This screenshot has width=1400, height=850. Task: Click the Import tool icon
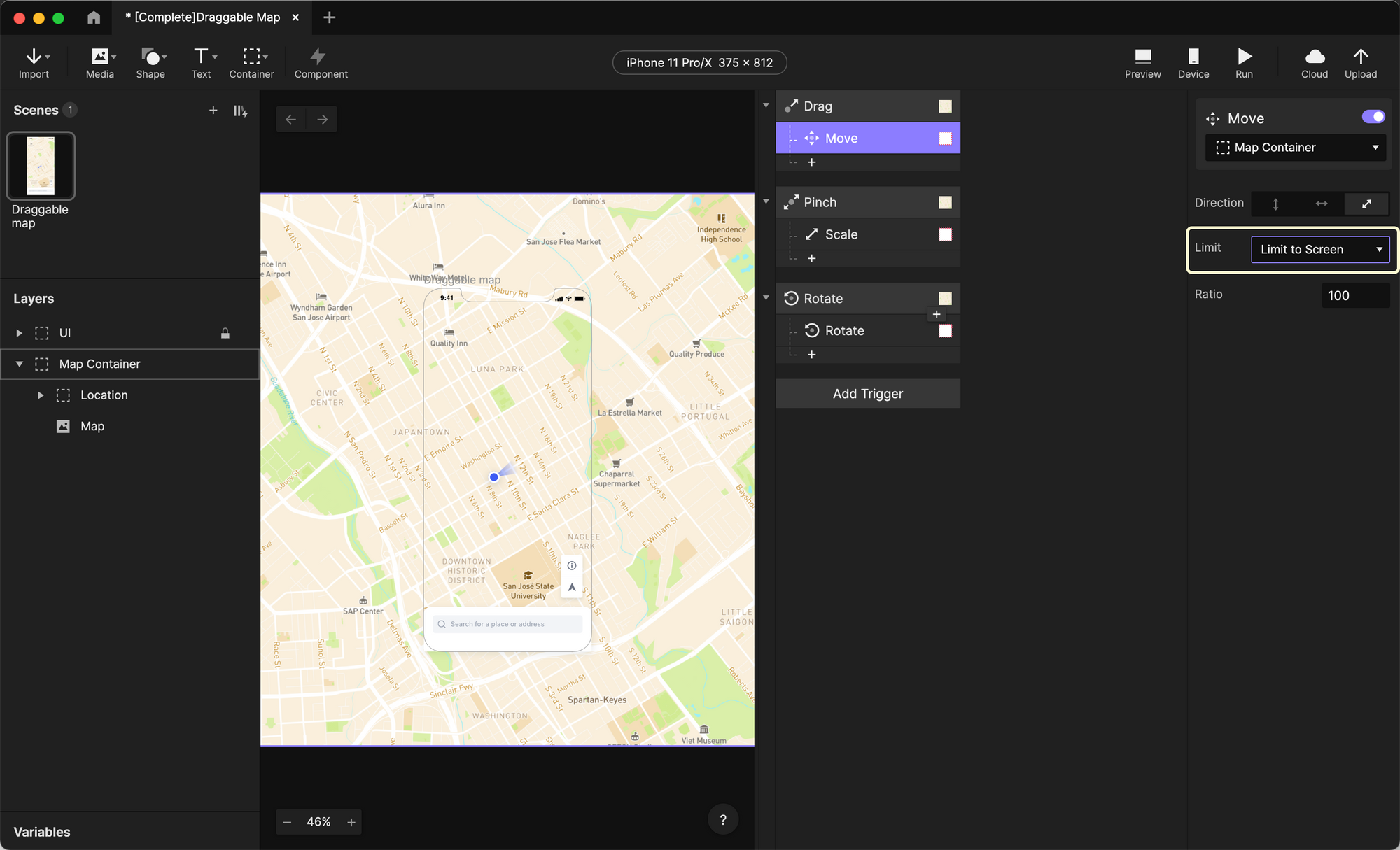tap(34, 57)
